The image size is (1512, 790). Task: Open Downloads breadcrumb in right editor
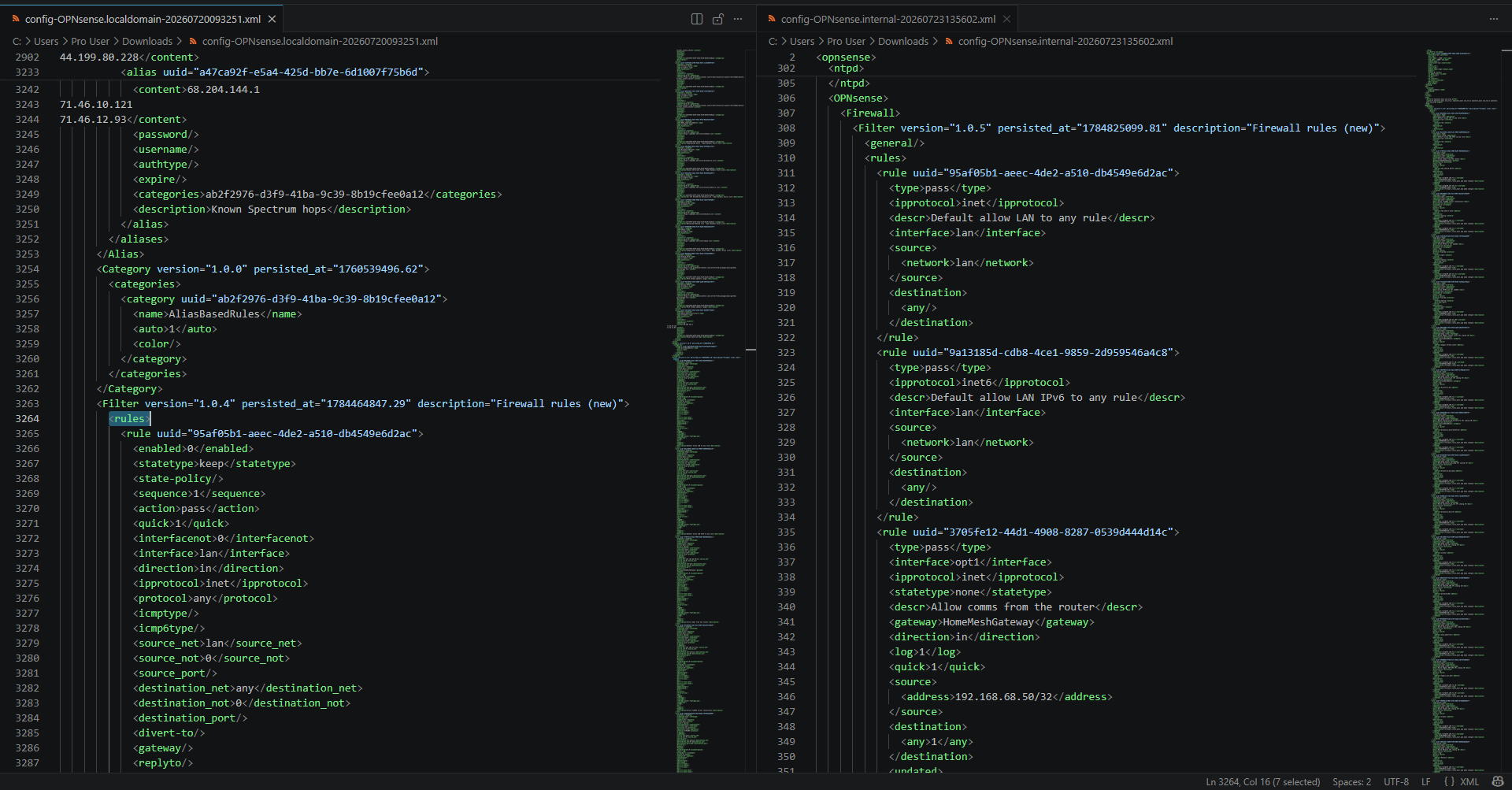(x=903, y=42)
